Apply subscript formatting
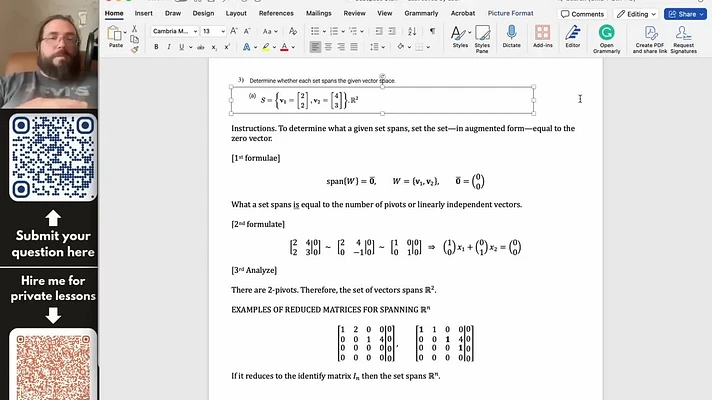Image resolution: width=712 pixels, height=400 pixels. [x=214, y=47]
